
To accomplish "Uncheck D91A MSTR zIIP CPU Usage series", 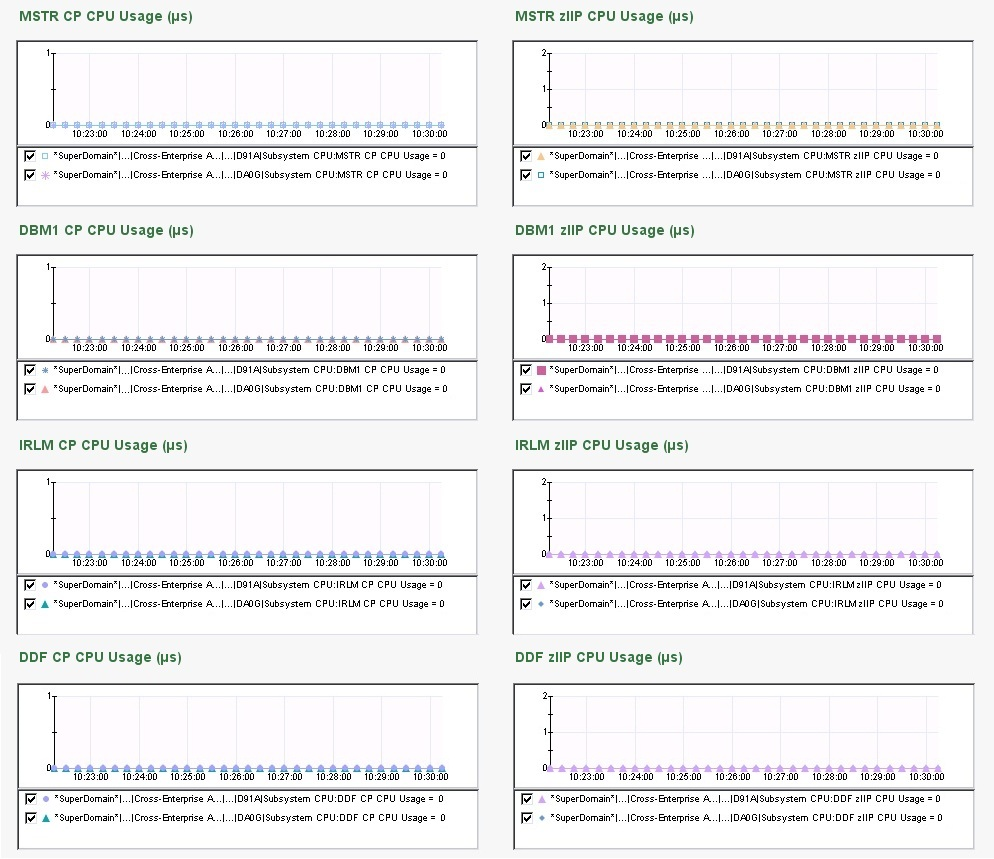I will click(526, 156).
